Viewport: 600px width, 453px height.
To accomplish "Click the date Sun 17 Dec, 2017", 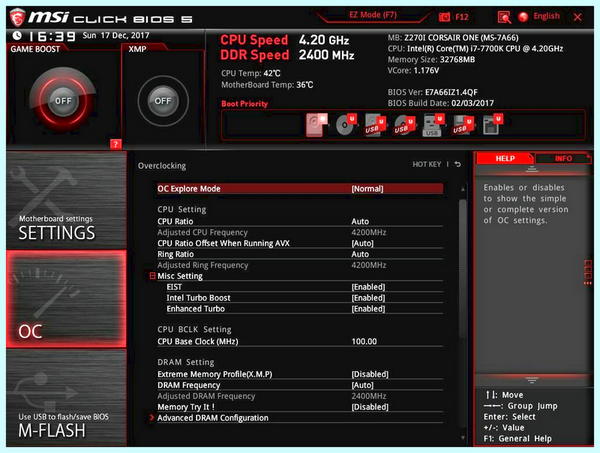I will 116,36.
